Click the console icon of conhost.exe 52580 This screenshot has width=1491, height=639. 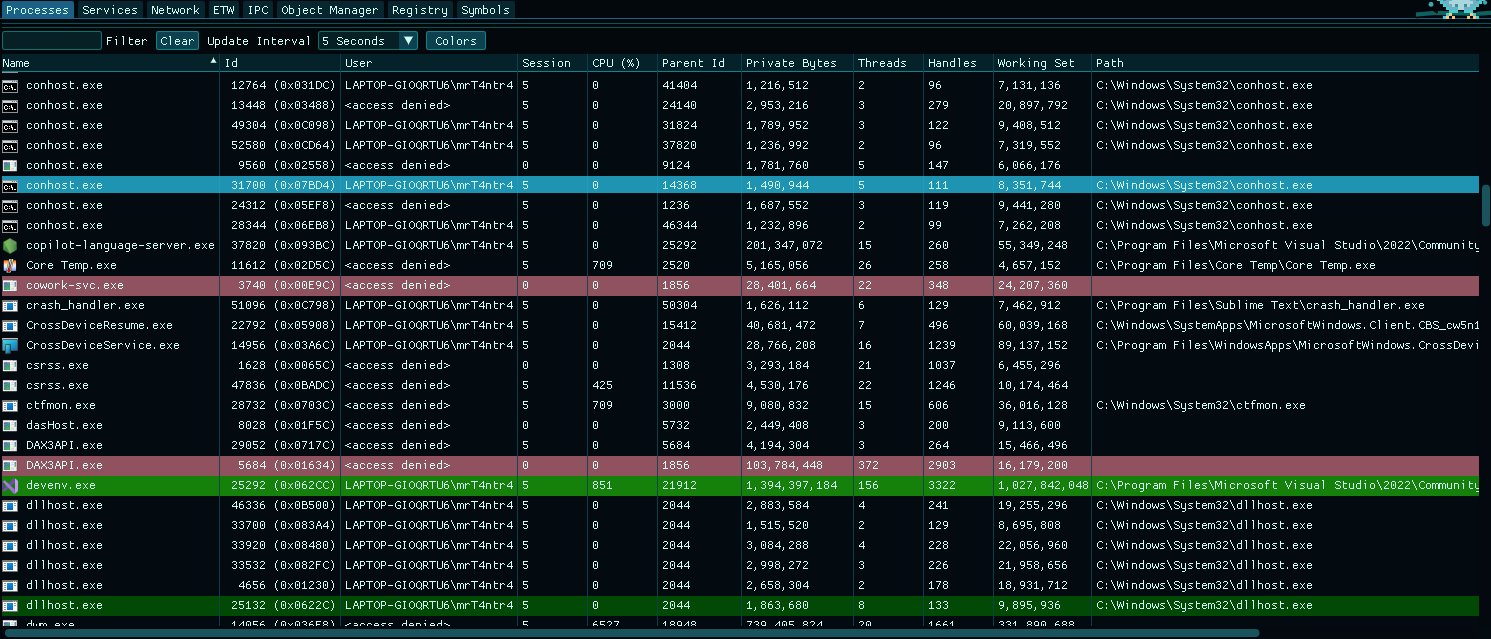click(10, 145)
